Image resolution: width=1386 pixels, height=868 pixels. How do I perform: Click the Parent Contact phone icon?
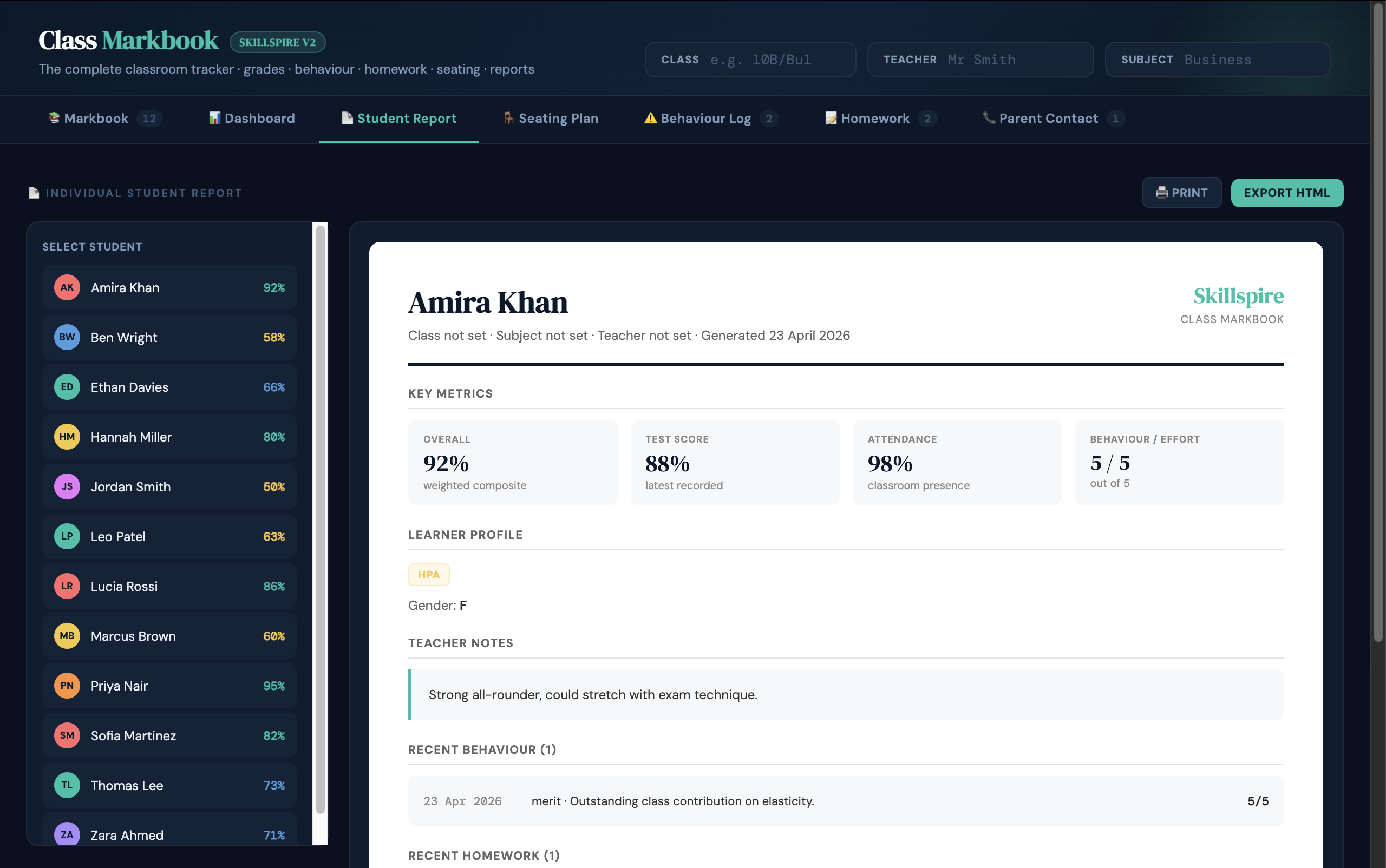[989, 119]
